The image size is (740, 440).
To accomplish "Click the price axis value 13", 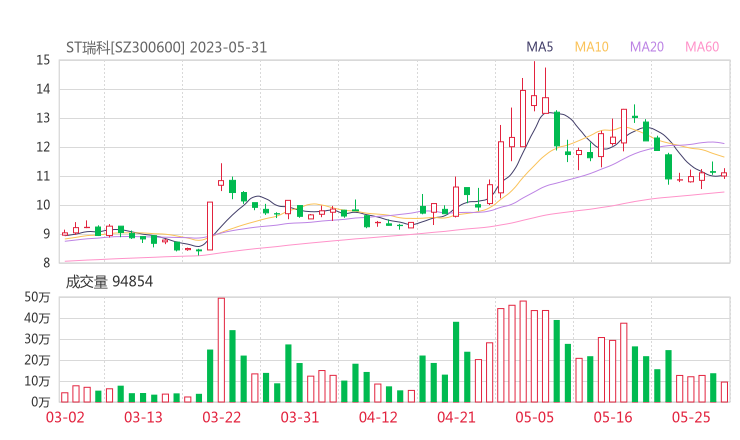I will tap(43, 118).
